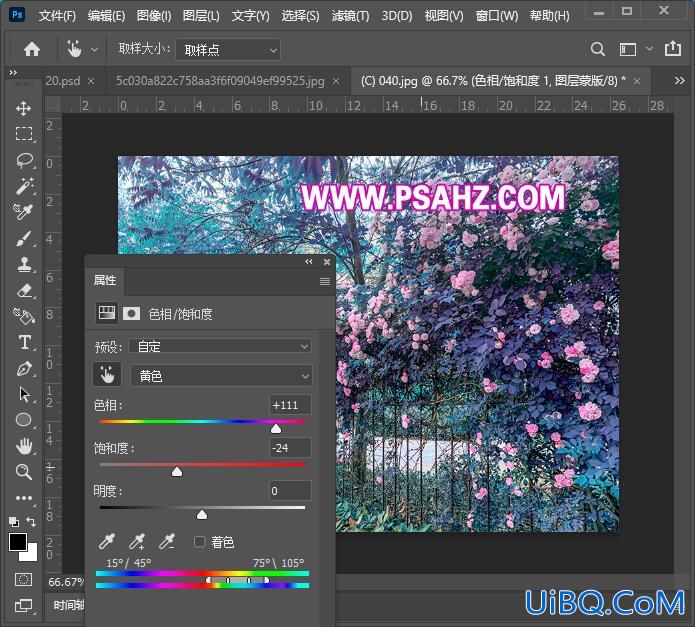Select the Eraser tool

coord(24,291)
